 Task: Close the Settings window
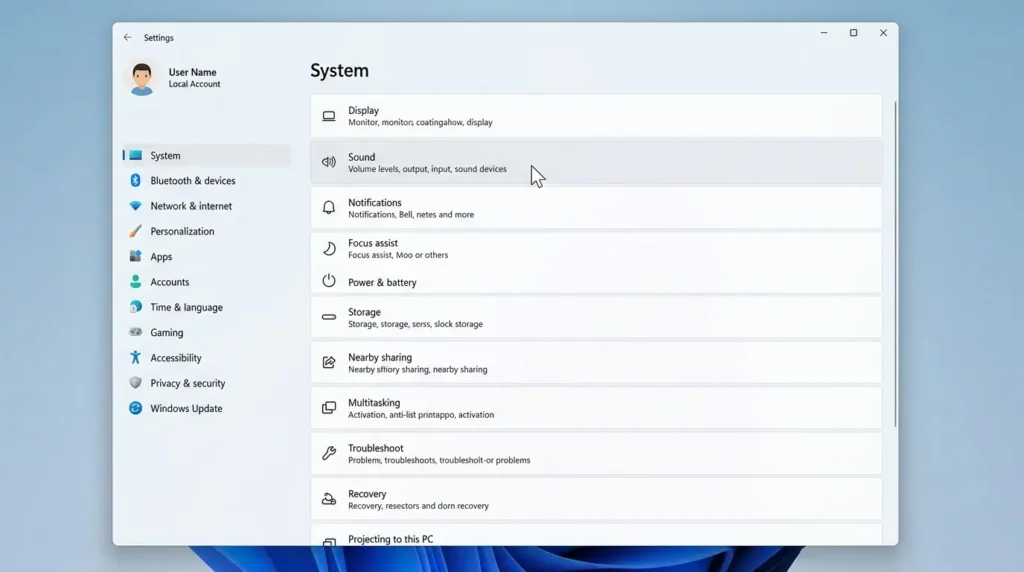pyautogui.click(x=883, y=33)
